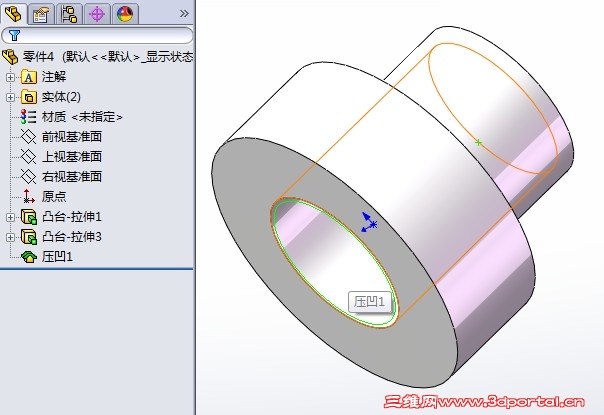The image size is (604, 415).
Task: Click the blue origin triad in model
Action: click(x=369, y=223)
